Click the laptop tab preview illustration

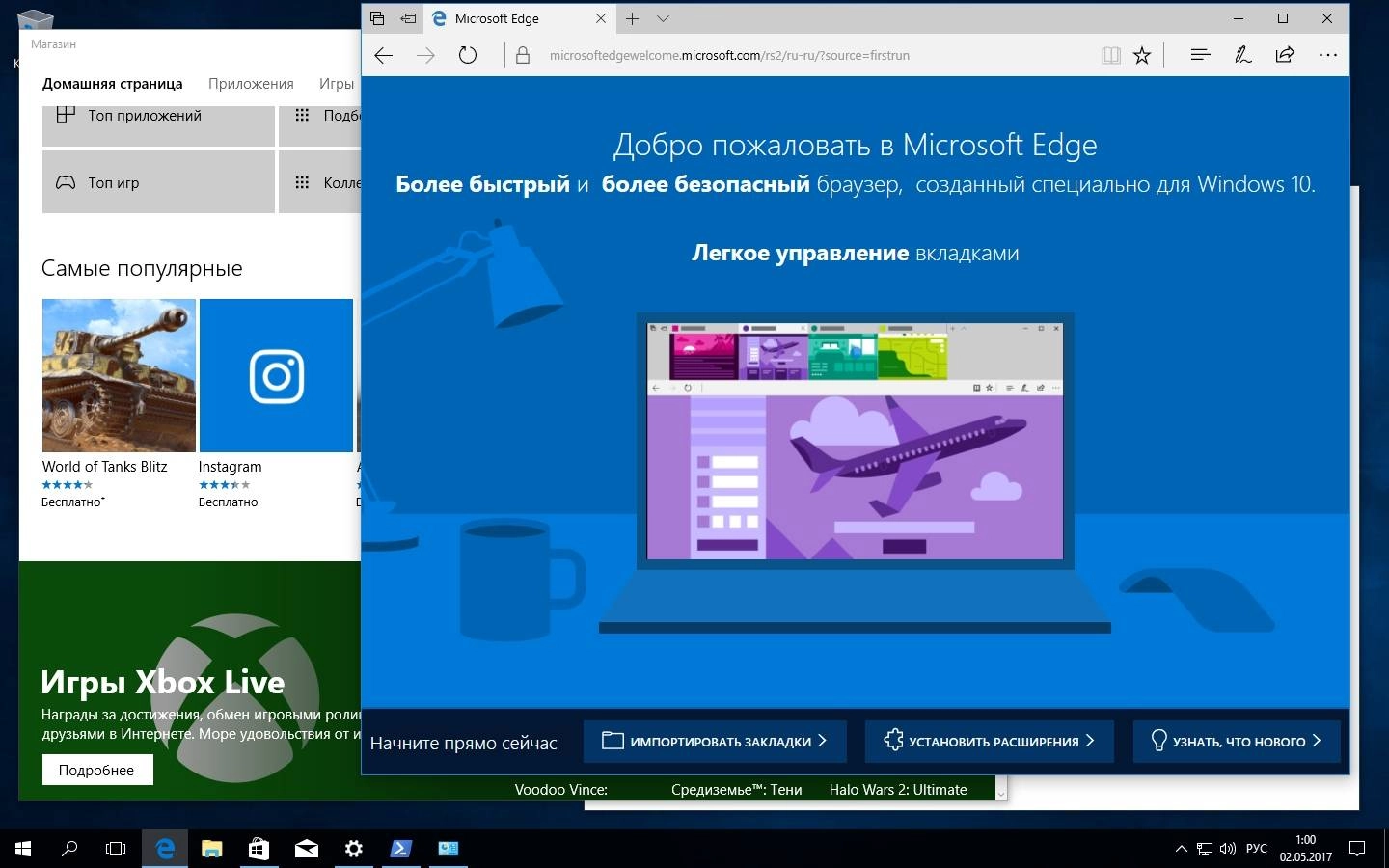855,441
